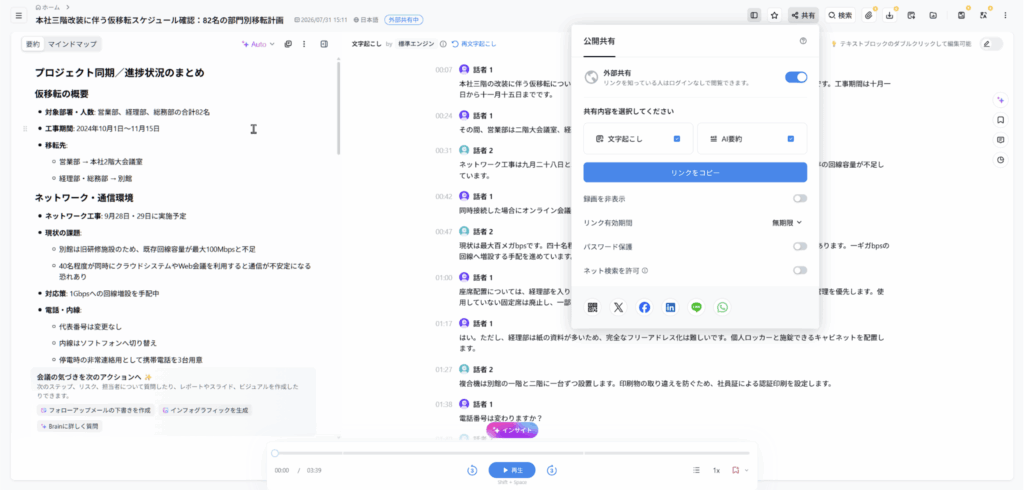The image size is (1024, 490).
Task: Click the translate icon in top toolbar
Action: click(x=983, y=15)
